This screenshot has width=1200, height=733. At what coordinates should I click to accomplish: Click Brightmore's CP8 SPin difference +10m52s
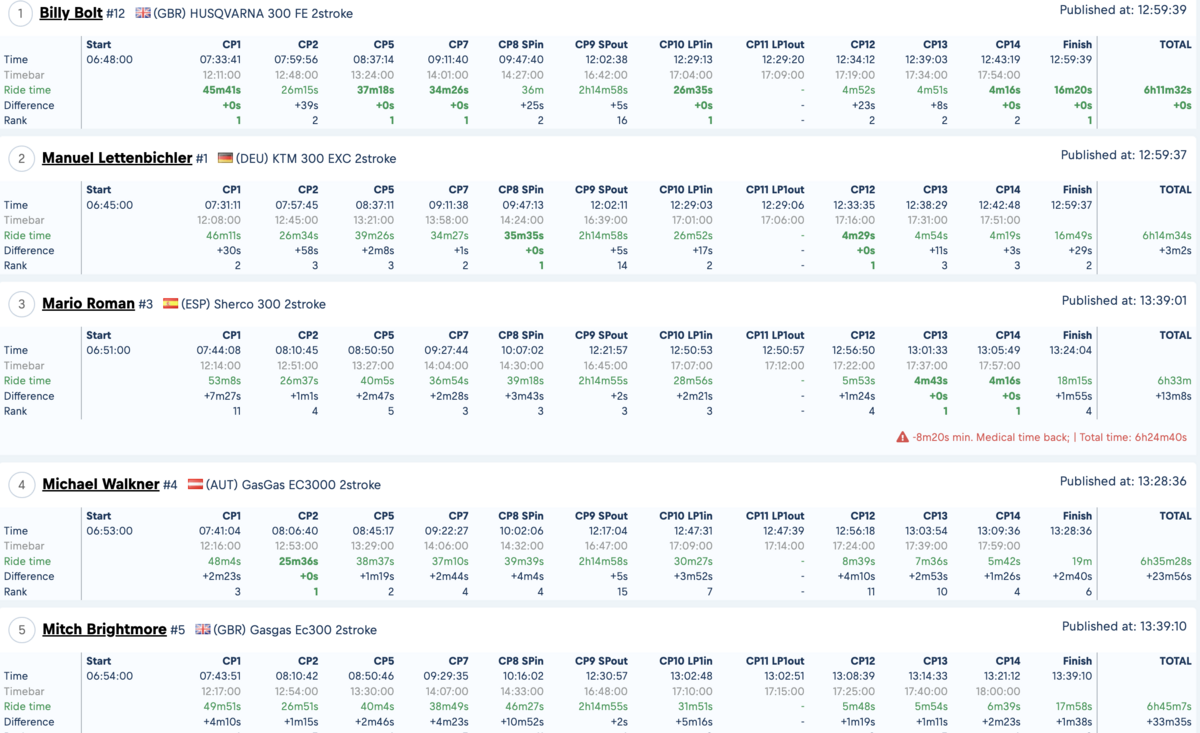pos(523,721)
